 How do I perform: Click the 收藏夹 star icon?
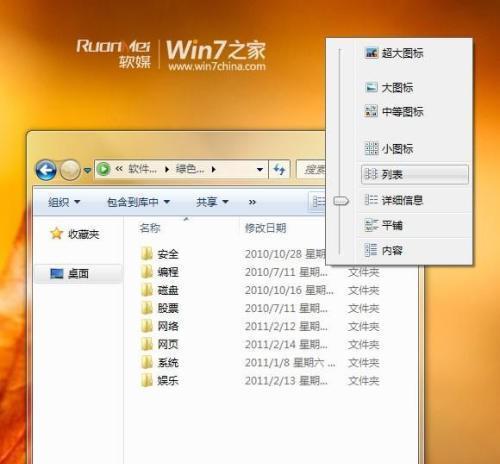[x=56, y=234]
